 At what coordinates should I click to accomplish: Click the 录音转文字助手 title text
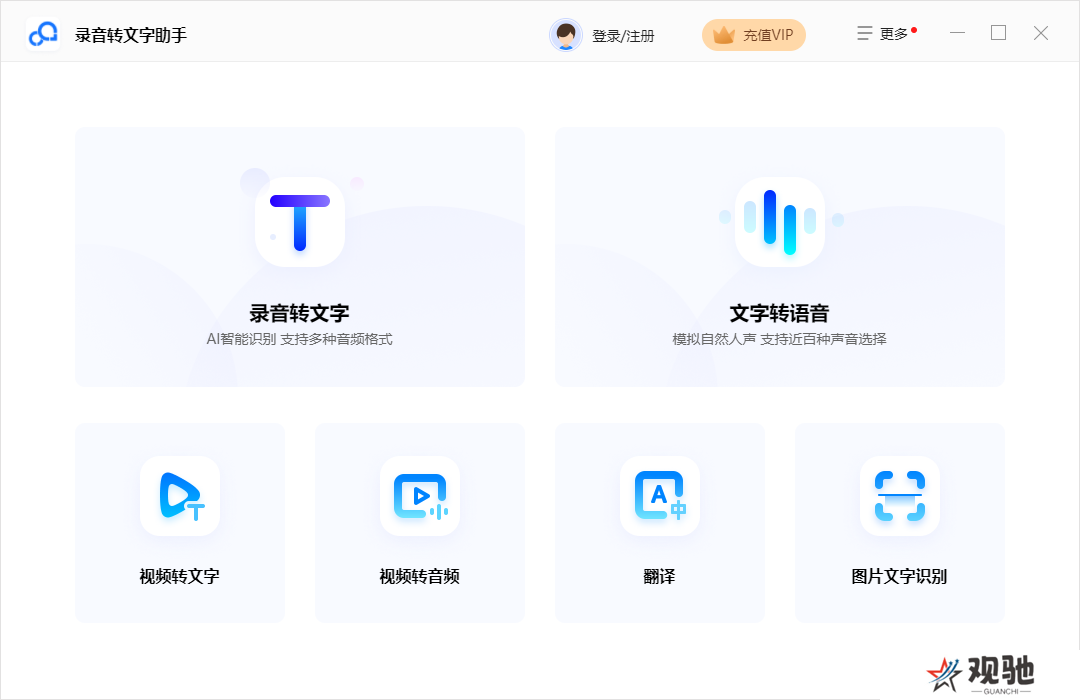pos(131,35)
